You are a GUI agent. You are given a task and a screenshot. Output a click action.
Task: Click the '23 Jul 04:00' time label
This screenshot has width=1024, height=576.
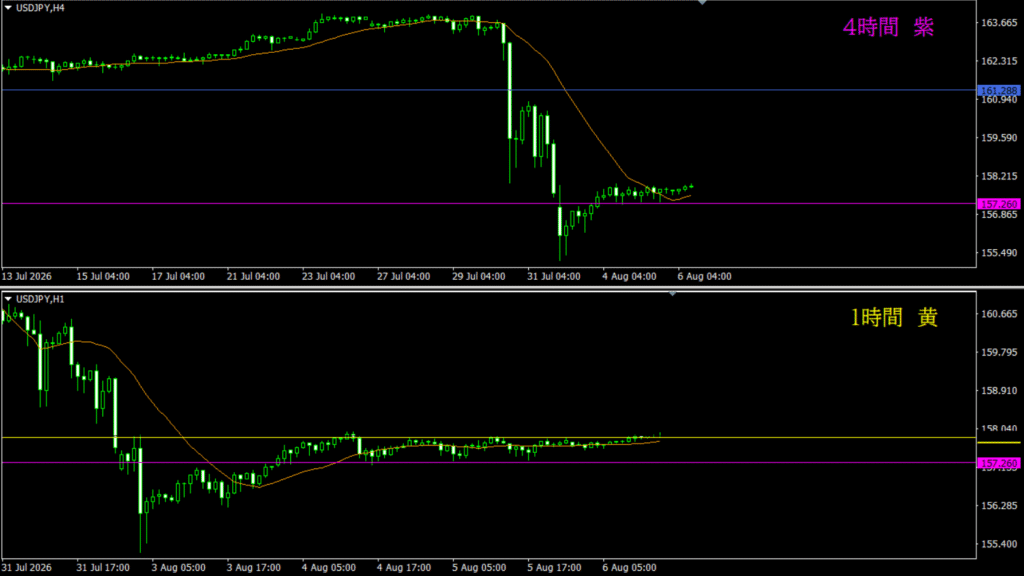click(328, 277)
